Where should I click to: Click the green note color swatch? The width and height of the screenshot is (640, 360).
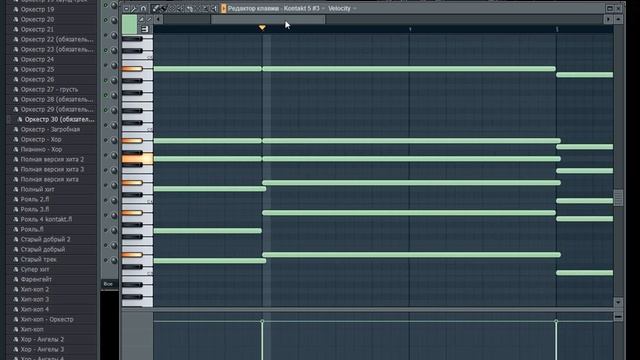pos(129,24)
